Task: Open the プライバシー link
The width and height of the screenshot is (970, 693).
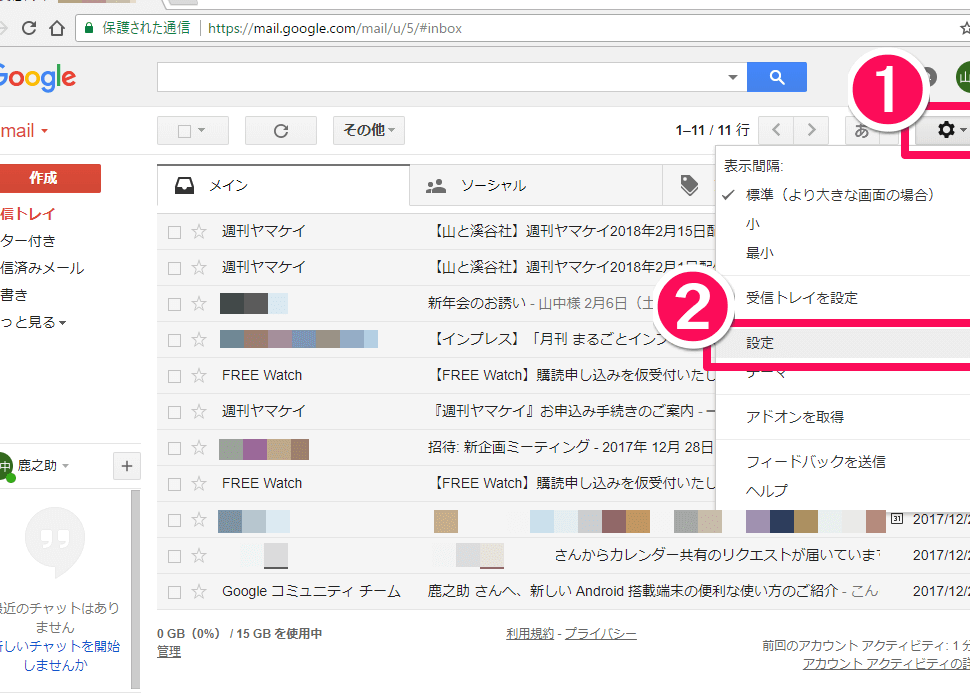Action: 601,634
